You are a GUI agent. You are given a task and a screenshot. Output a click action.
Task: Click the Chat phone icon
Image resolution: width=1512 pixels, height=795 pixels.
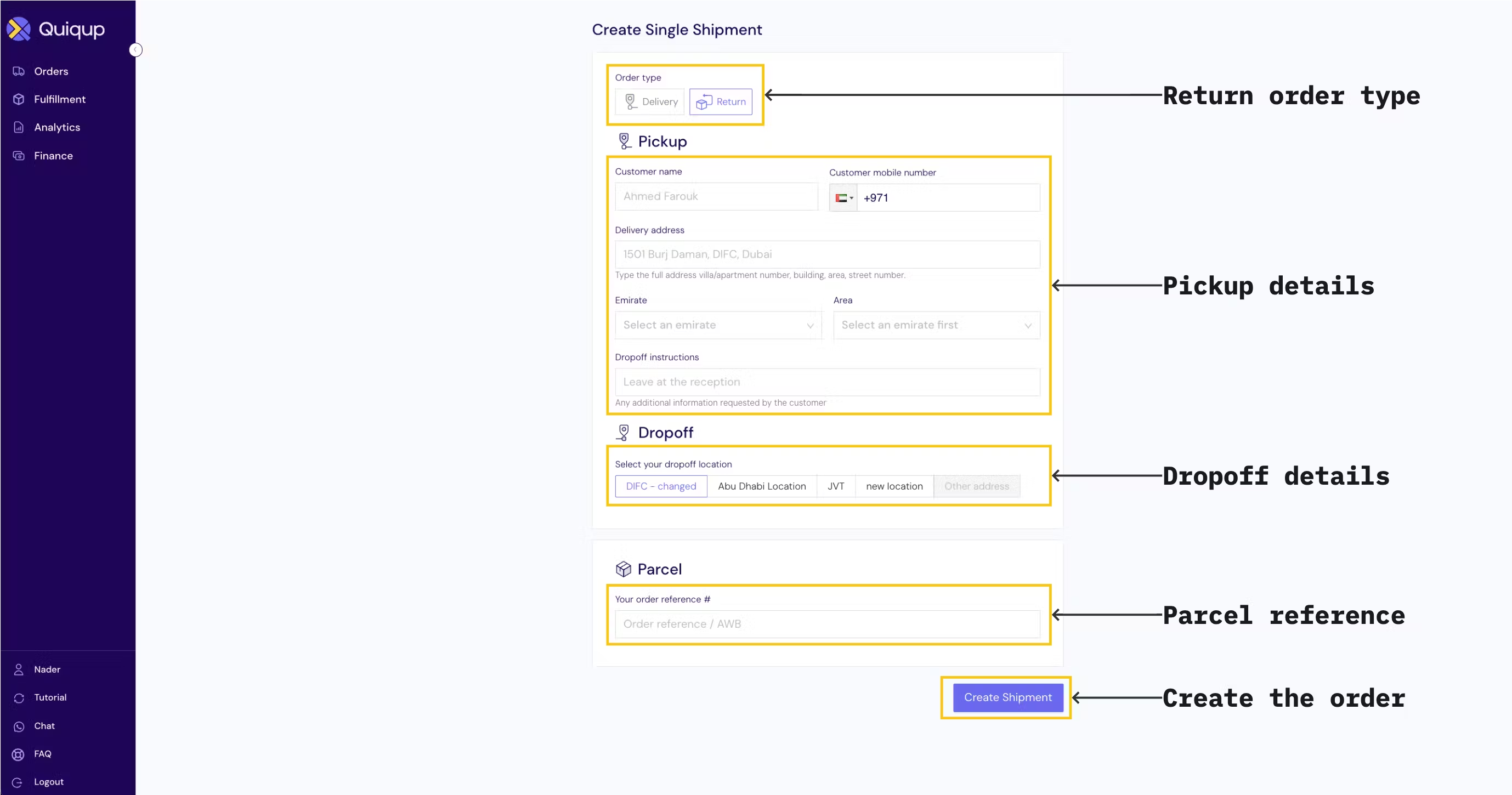(x=19, y=726)
